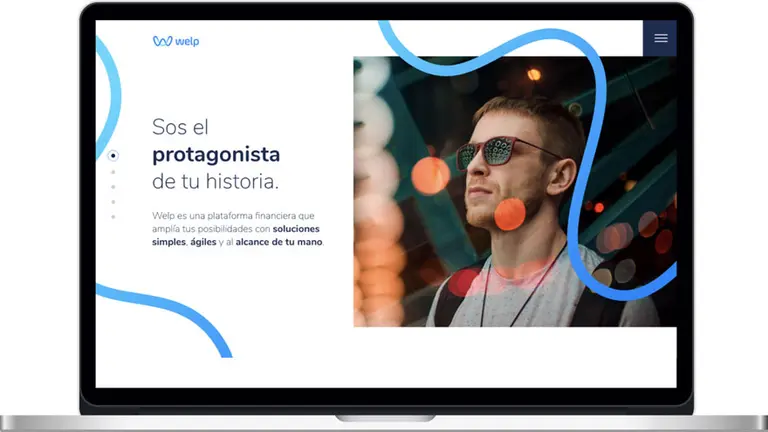Jump to the second slide dot
The height and width of the screenshot is (432, 768).
click(113, 171)
